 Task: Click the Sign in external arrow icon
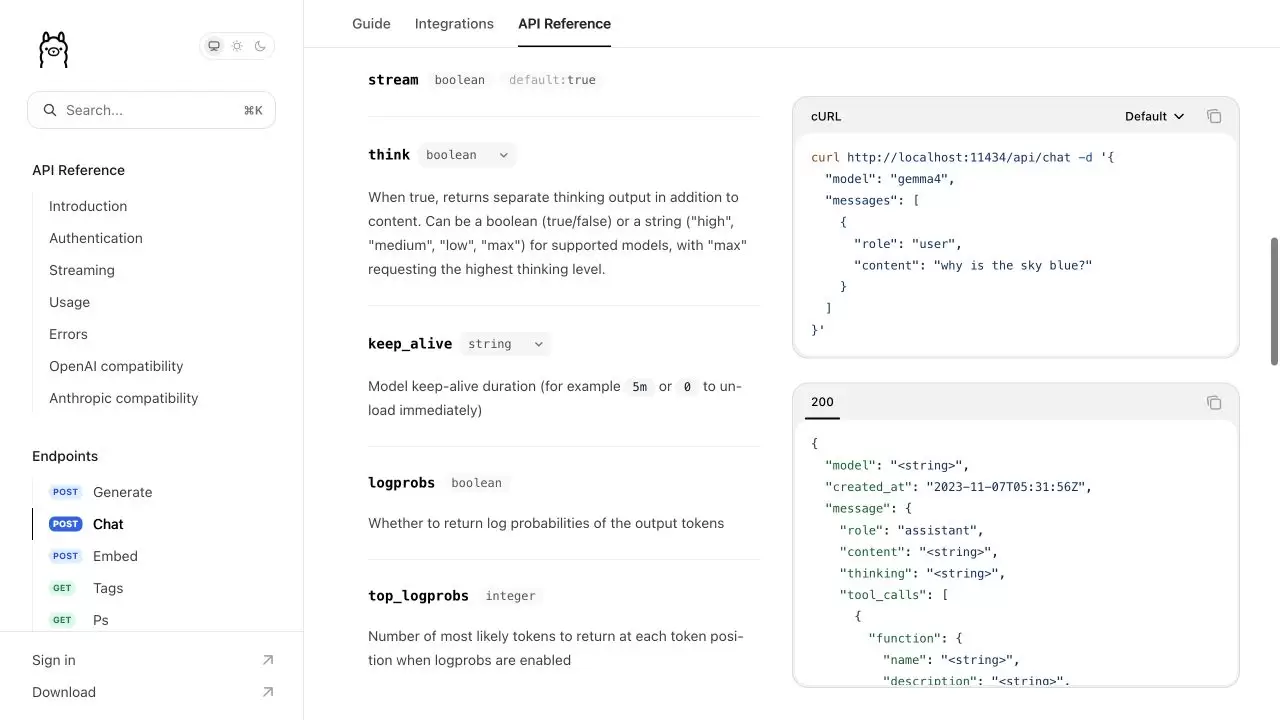pos(267,660)
